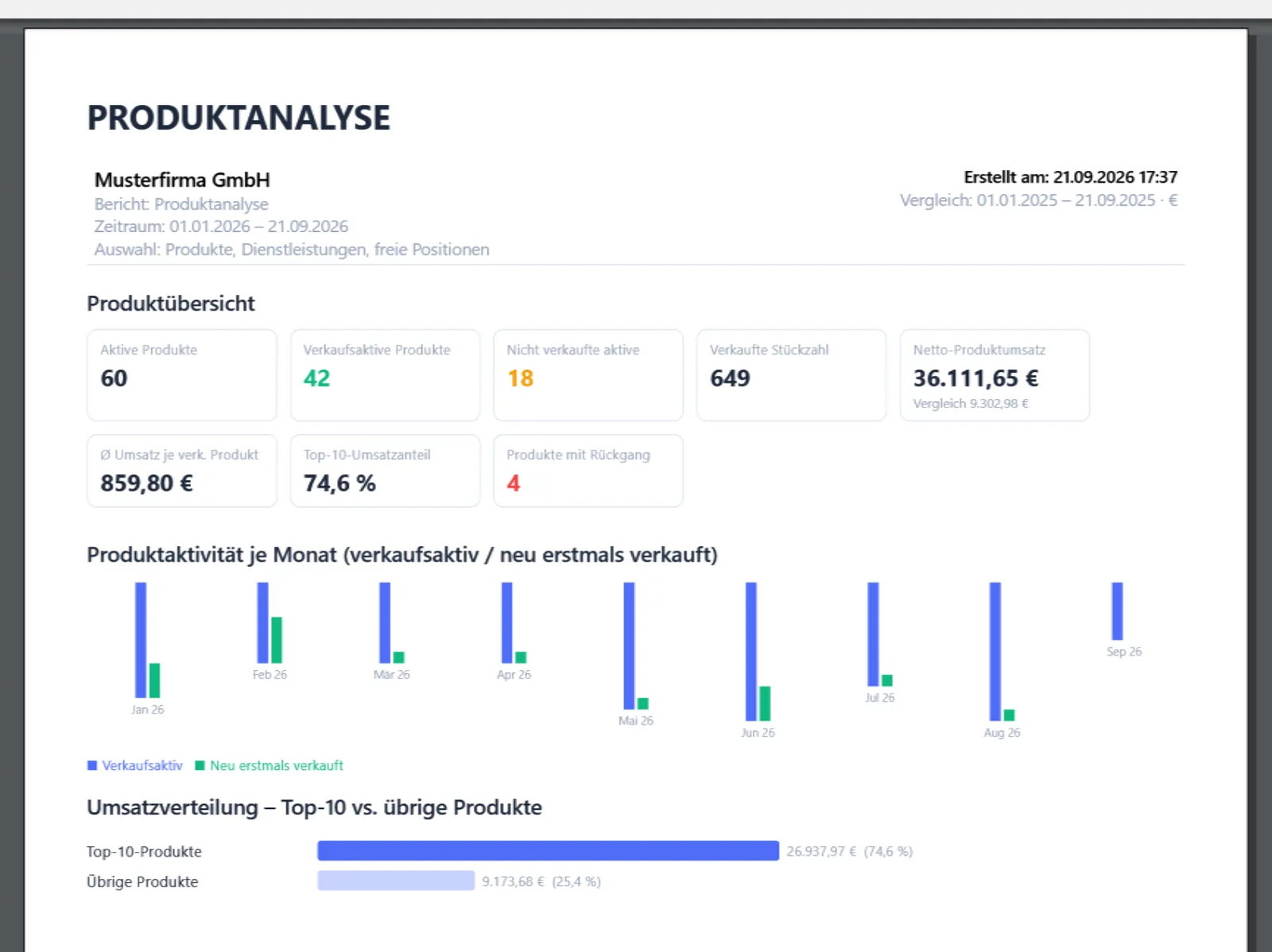
Task: Click the blue Jun 26 bar
Action: (x=751, y=652)
